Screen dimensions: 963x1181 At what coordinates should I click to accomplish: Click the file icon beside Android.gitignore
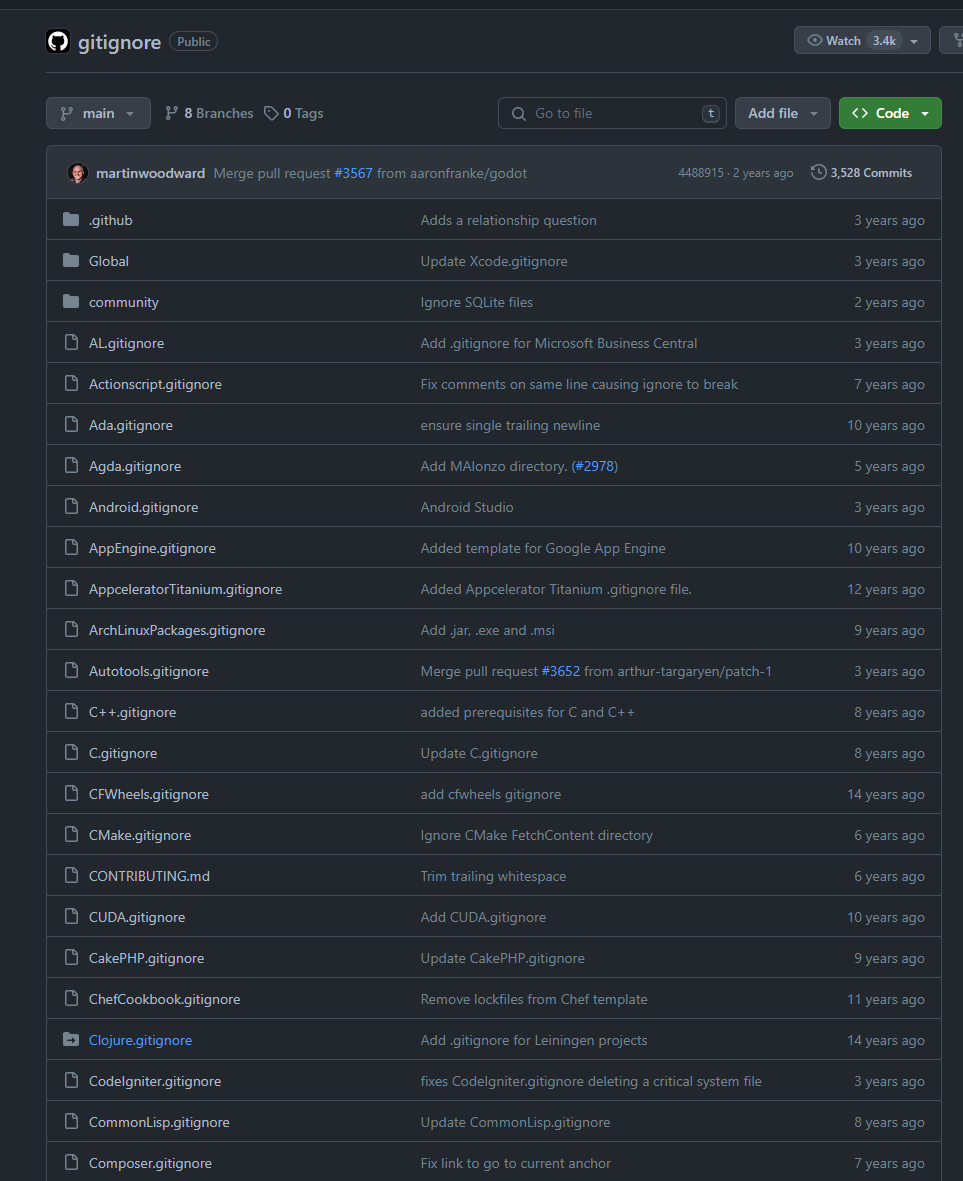click(x=72, y=507)
